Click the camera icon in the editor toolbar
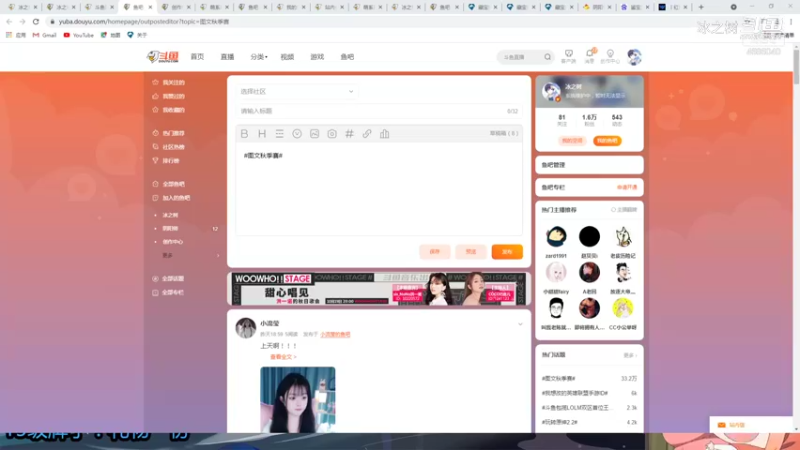The width and height of the screenshot is (800, 450). 332,134
